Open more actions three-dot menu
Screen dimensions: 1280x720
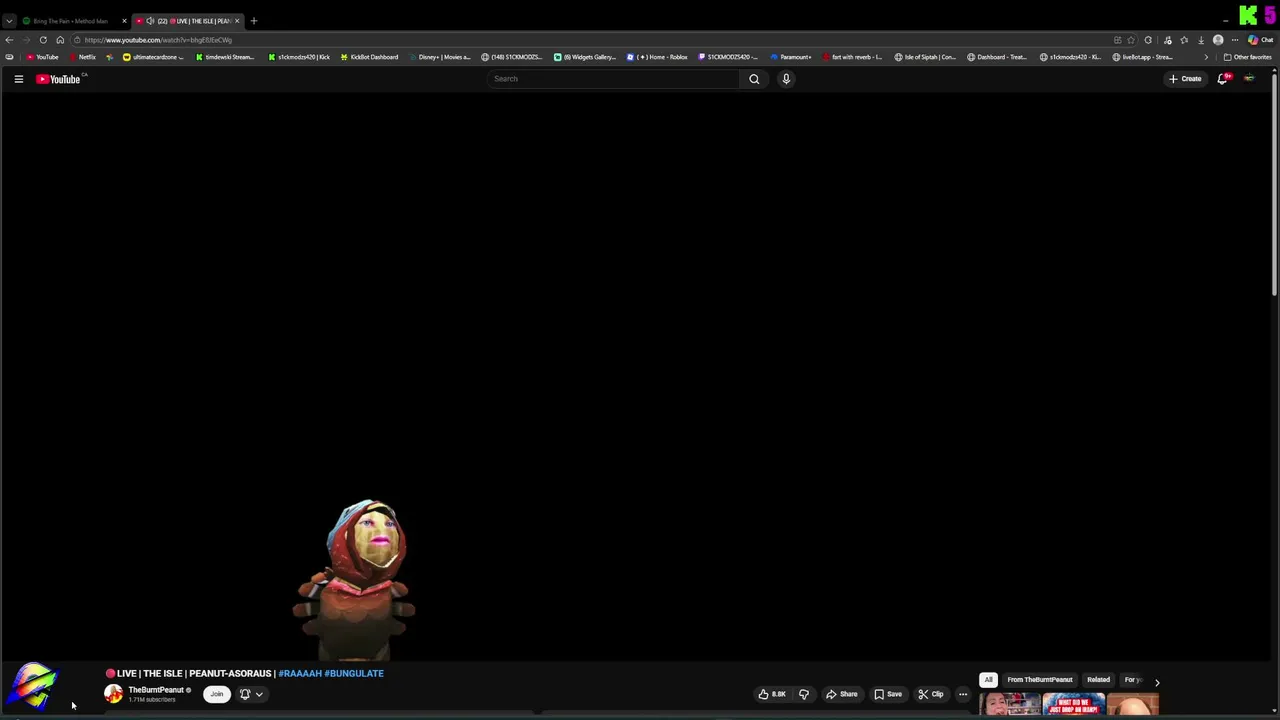coord(963,694)
